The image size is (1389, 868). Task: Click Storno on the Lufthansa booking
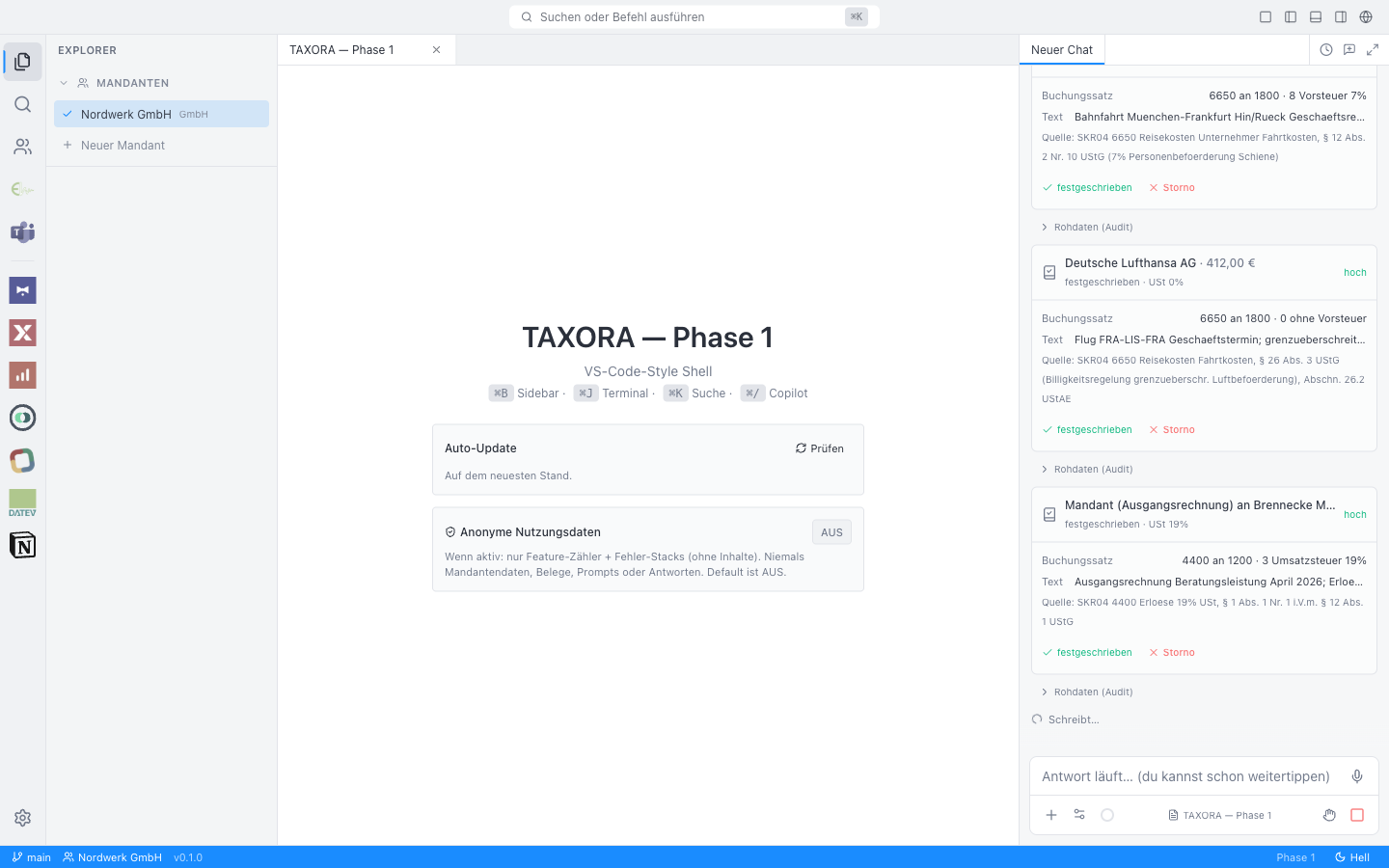(1172, 430)
